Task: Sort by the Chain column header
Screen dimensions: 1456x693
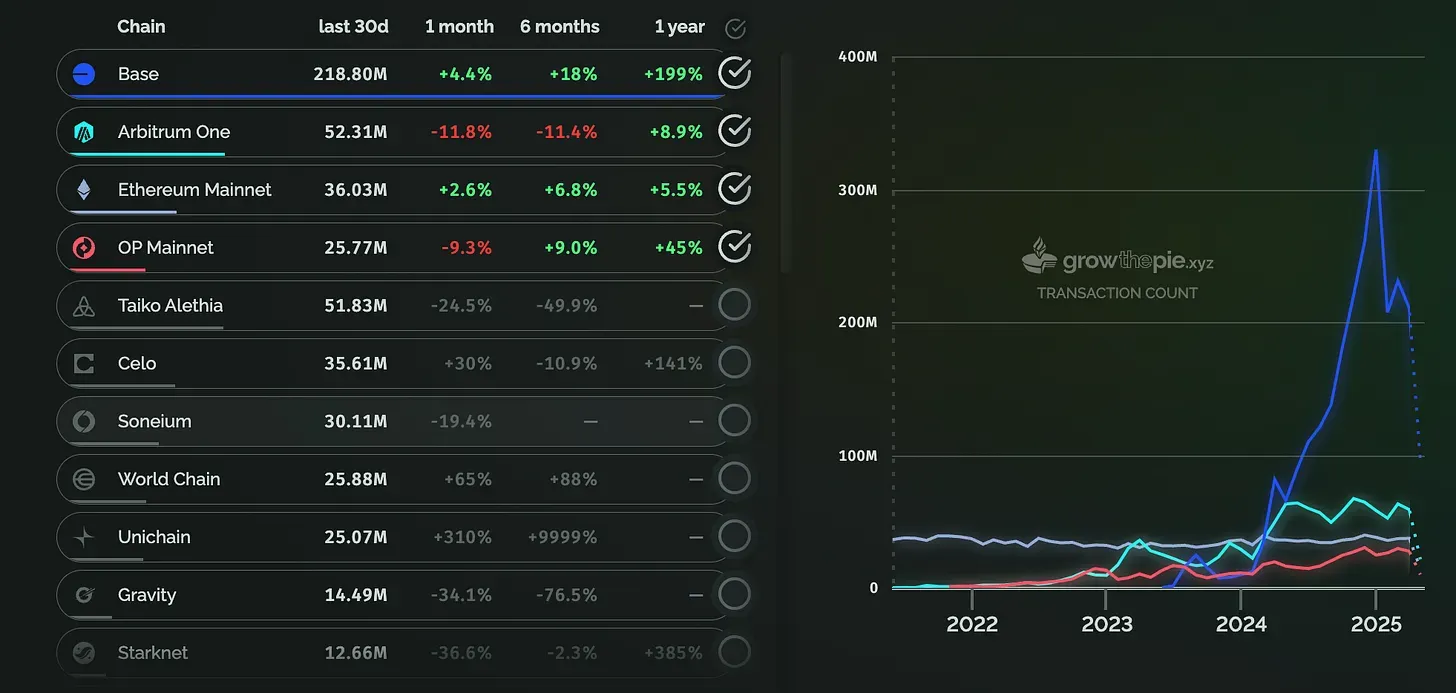Action: pos(141,27)
